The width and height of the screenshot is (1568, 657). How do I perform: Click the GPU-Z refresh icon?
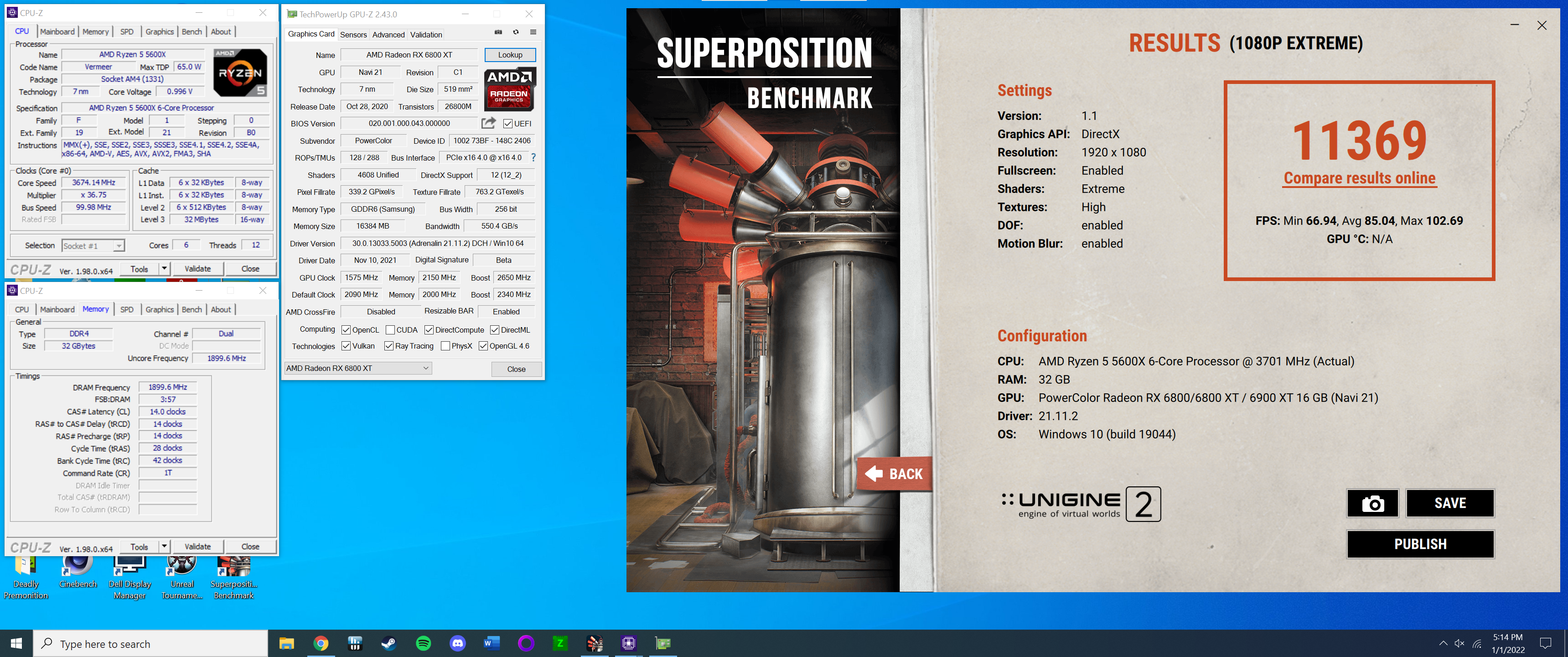[x=516, y=32]
